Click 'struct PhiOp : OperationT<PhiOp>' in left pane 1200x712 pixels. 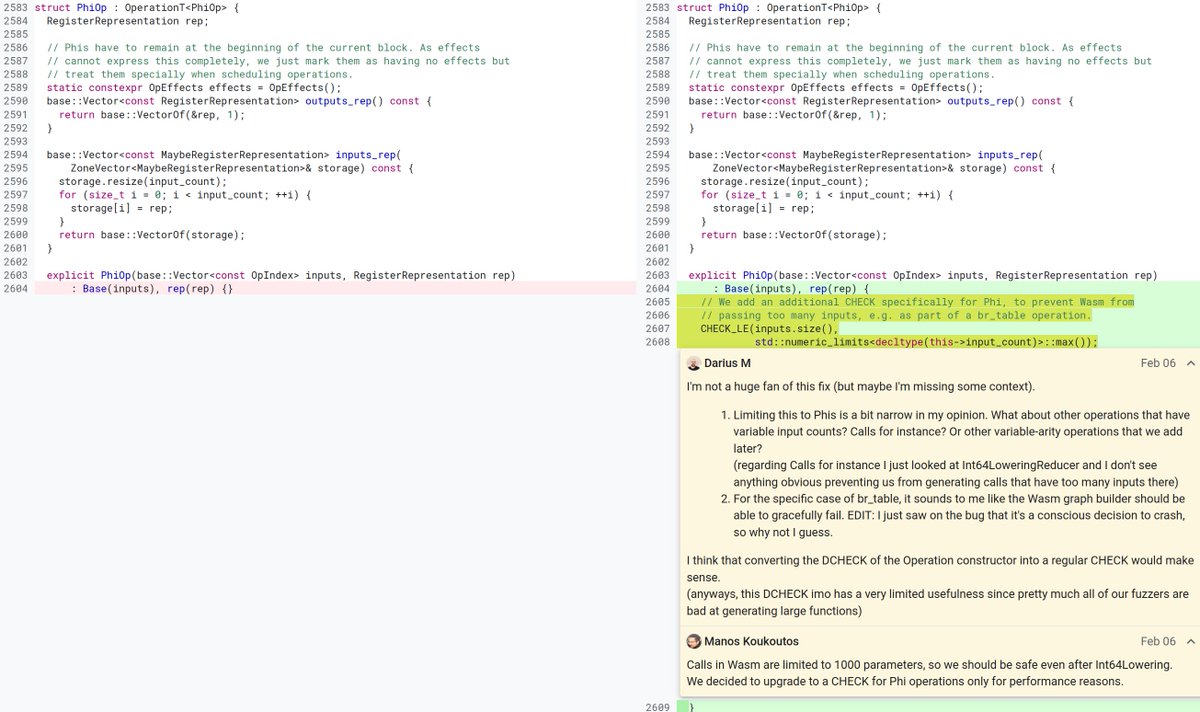click(137, 7)
